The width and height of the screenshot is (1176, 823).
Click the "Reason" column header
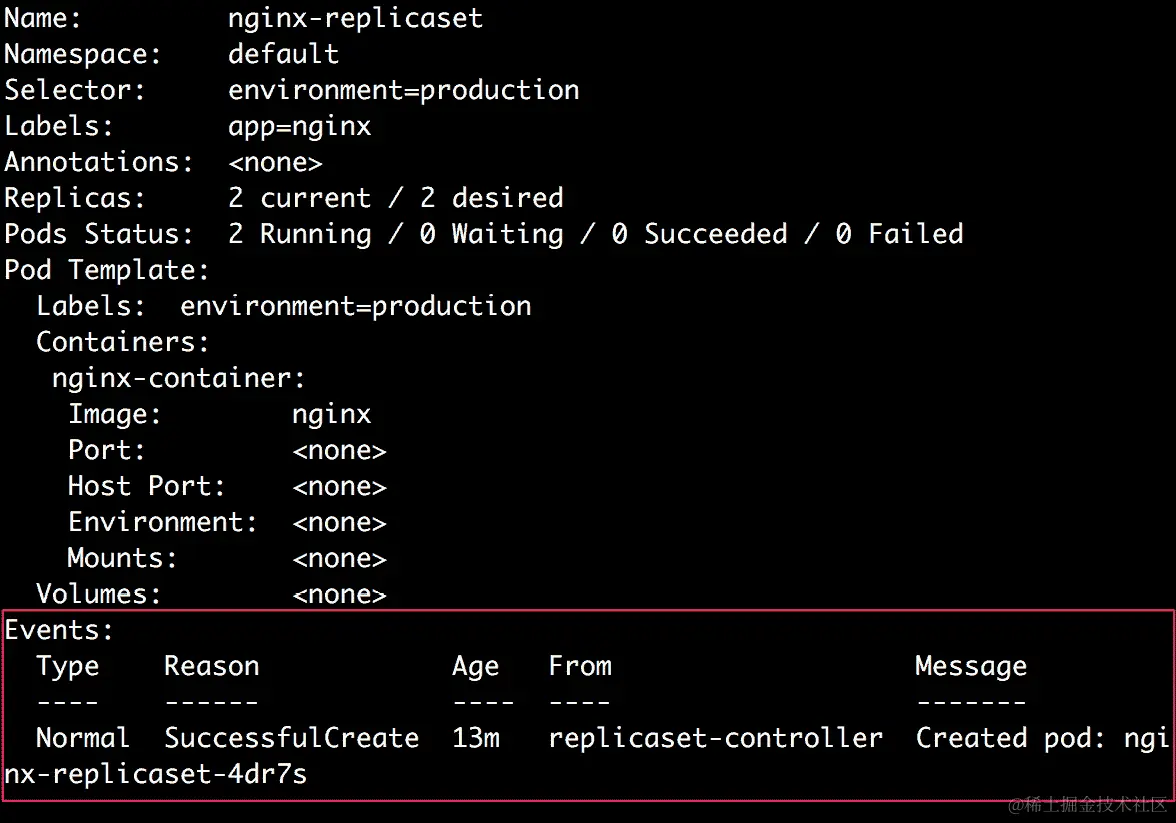(211, 666)
